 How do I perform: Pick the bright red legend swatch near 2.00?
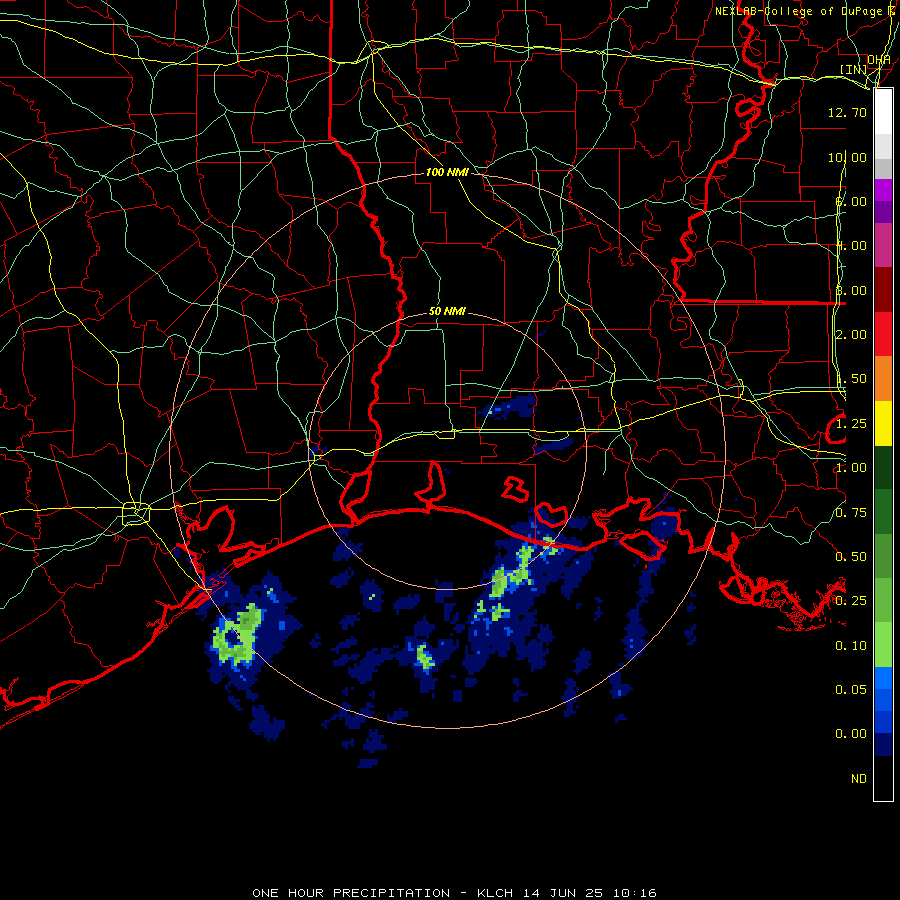click(x=883, y=334)
